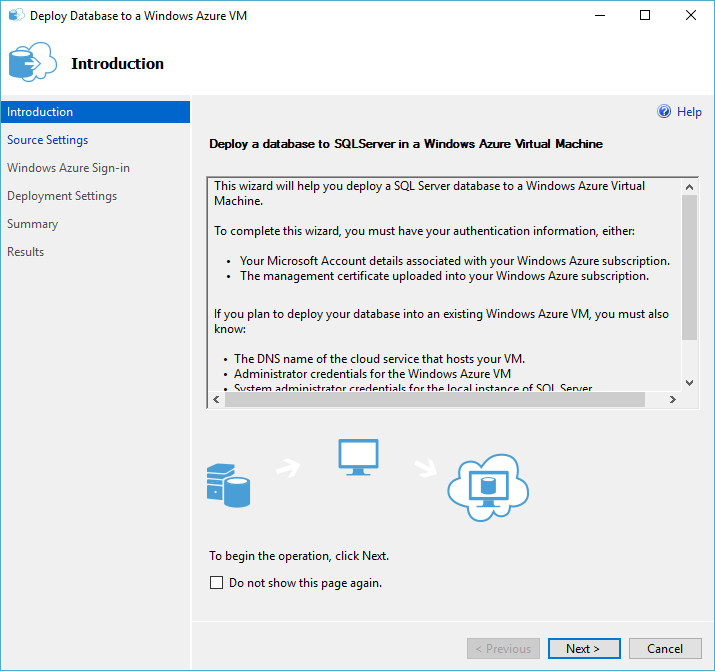
Task: Click 'The management certificate uploaded' bullet
Action: click(445, 276)
